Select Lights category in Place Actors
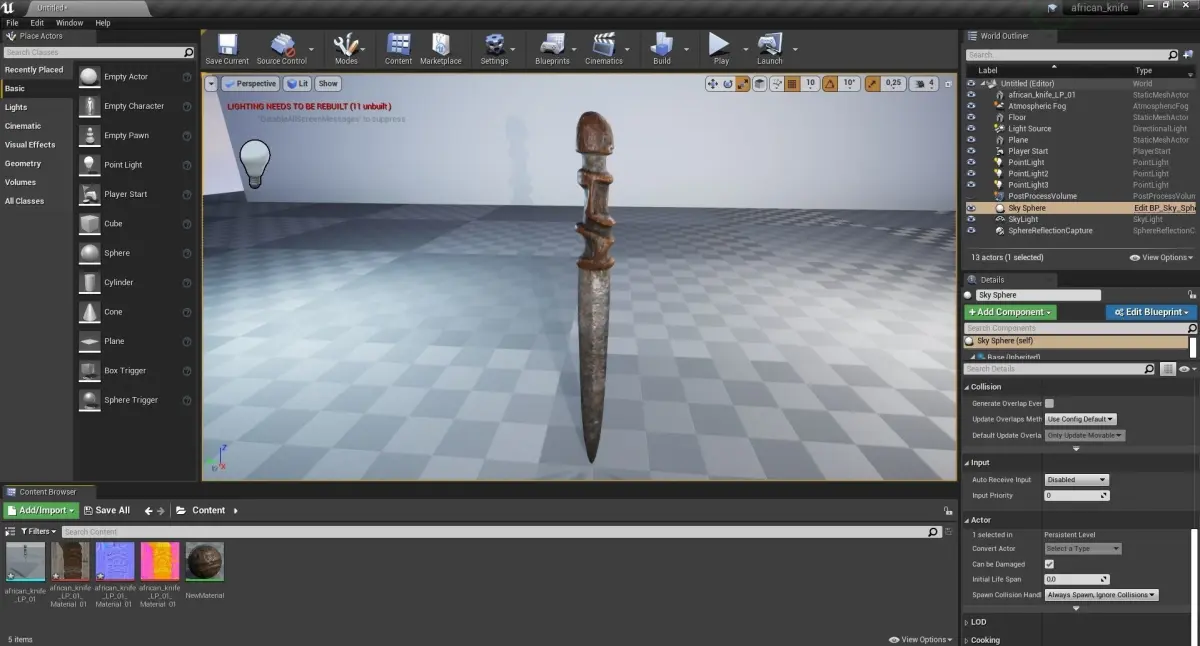Image resolution: width=1200 pixels, height=646 pixels. [16, 107]
